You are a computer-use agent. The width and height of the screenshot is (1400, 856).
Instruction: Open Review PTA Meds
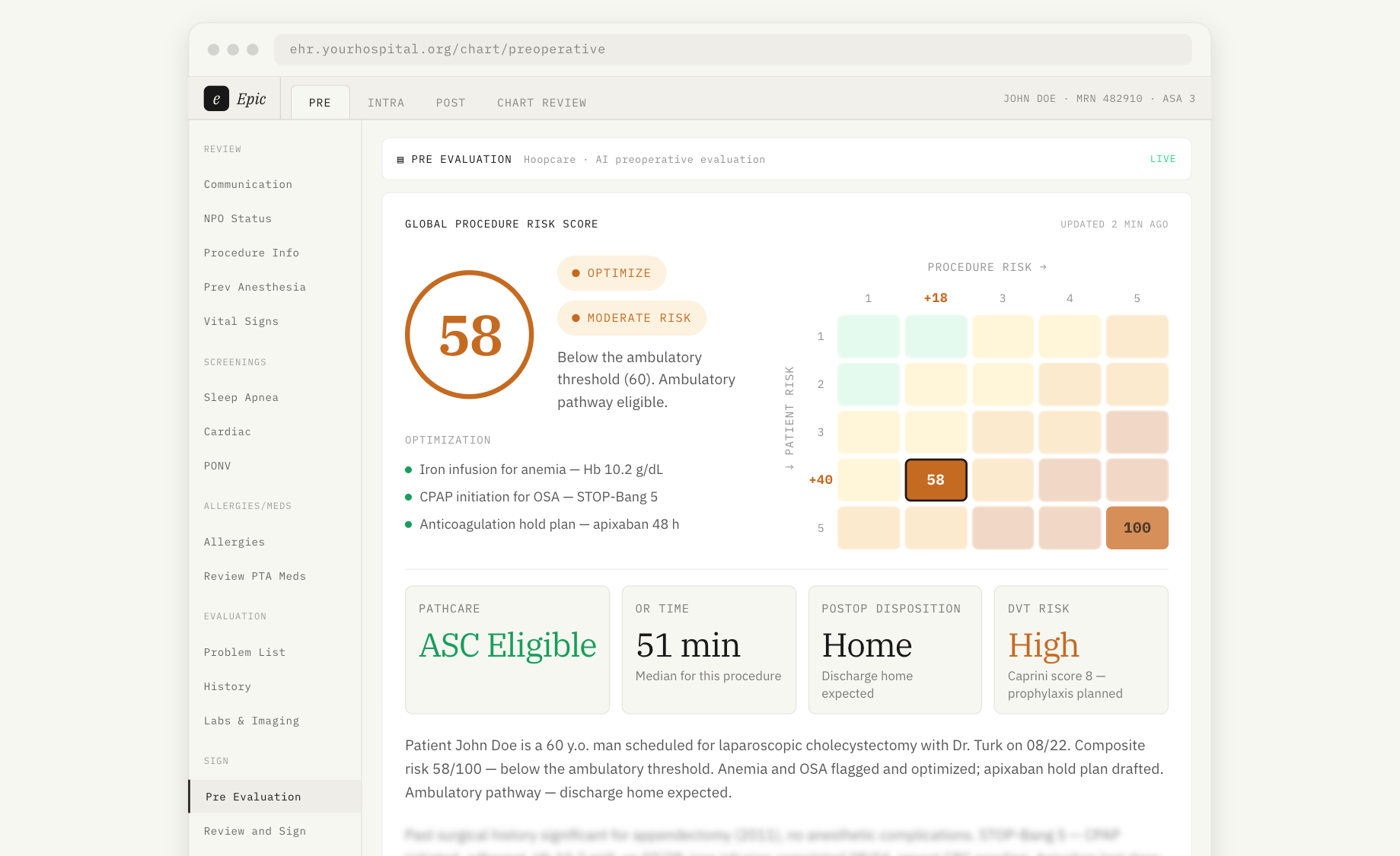pos(255,576)
